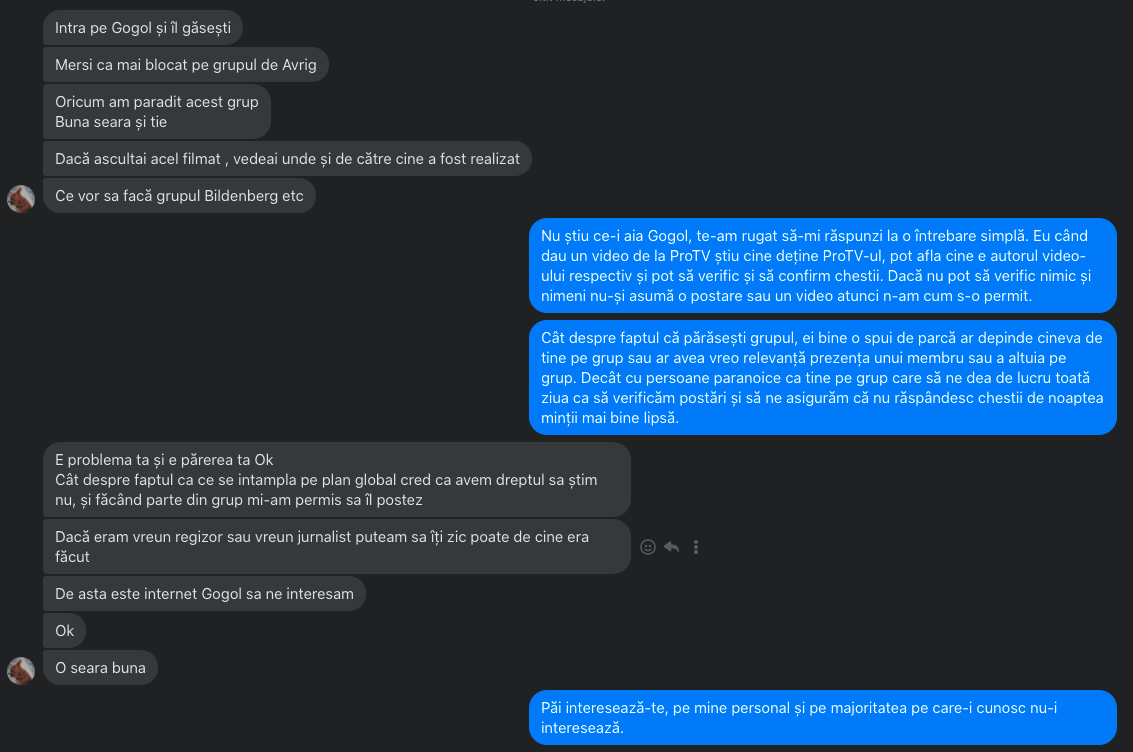This screenshot has height=752, width=1133.
Task: Select the 'O seara buna' message bubble
Action: click(100, 668)
